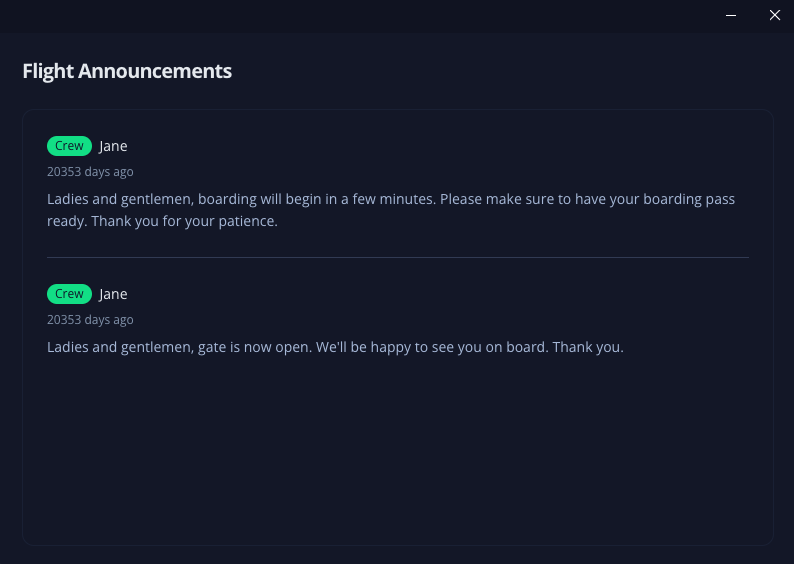
Task: Click the timestamp under the second Jane entry
Action: point(90,320)
